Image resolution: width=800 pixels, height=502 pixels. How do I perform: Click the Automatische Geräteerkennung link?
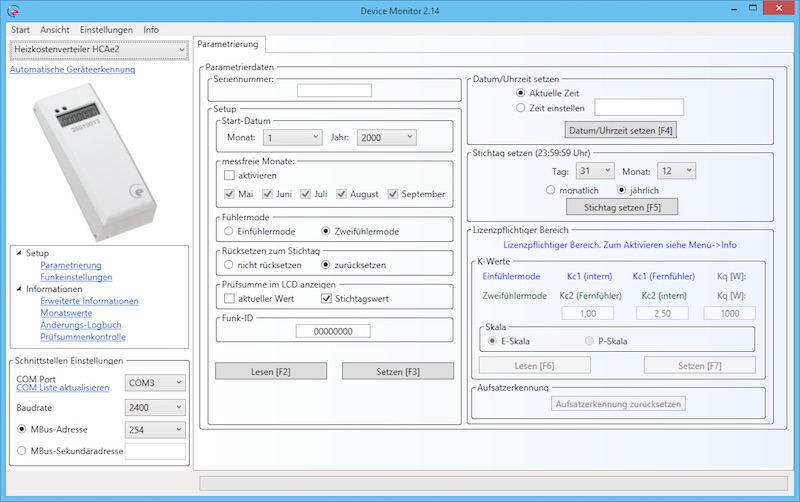point(72,70)
